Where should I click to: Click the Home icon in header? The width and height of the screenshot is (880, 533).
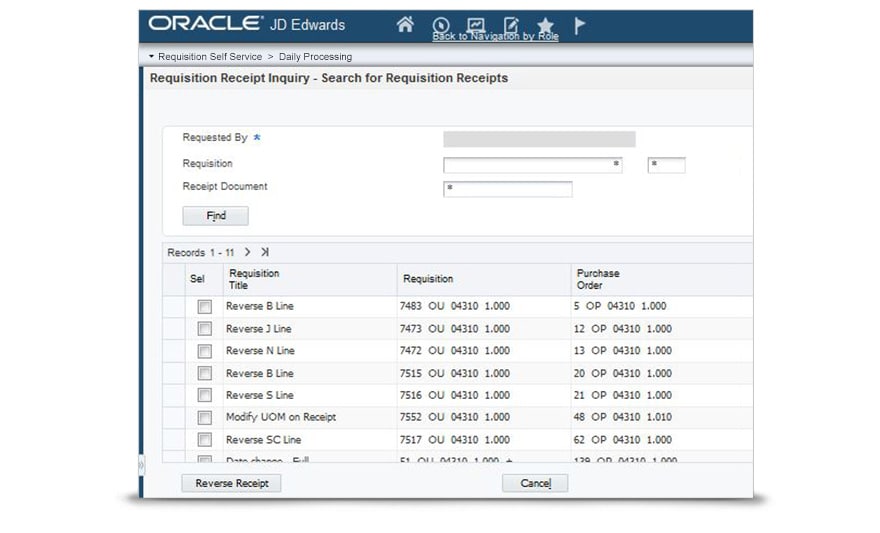pyautogui.click(x=405, y=25)
